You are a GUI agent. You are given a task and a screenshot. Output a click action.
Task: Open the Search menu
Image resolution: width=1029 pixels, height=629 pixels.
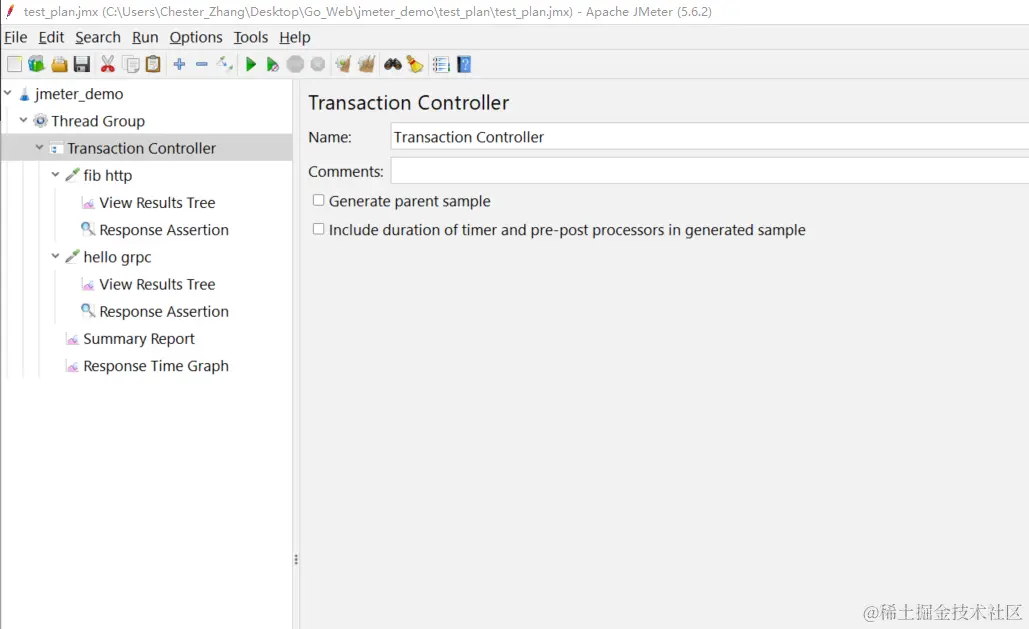(98, 37)
